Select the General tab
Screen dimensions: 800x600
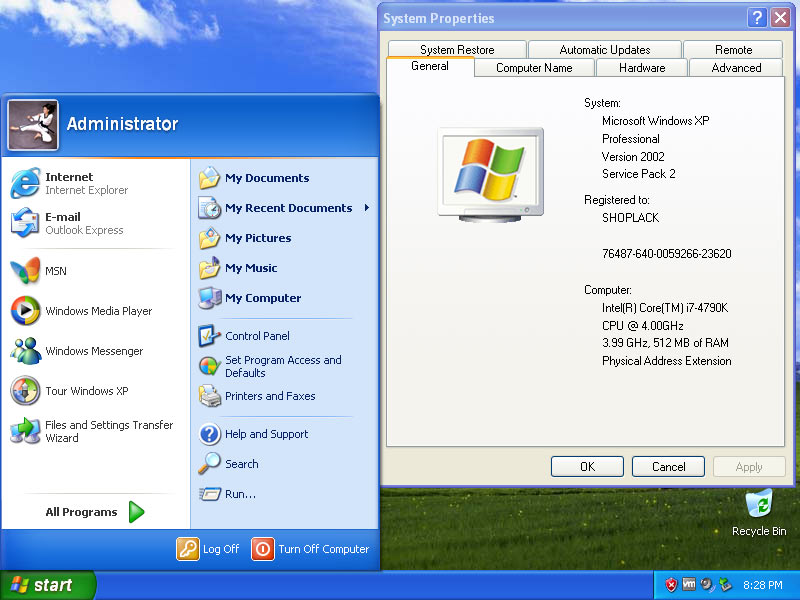(430, 66)
